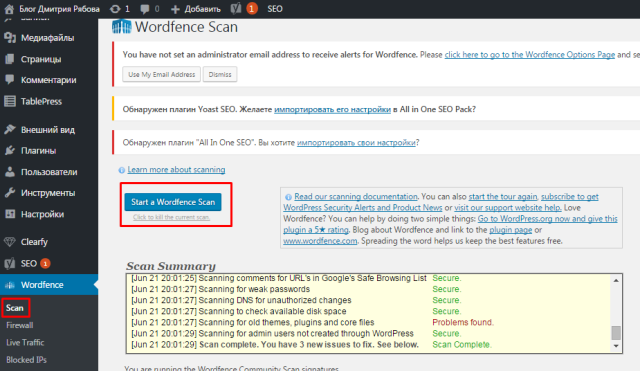
Task: Open the Пользователи users icon in the sidebar
Action: click(x=10, y=172)
